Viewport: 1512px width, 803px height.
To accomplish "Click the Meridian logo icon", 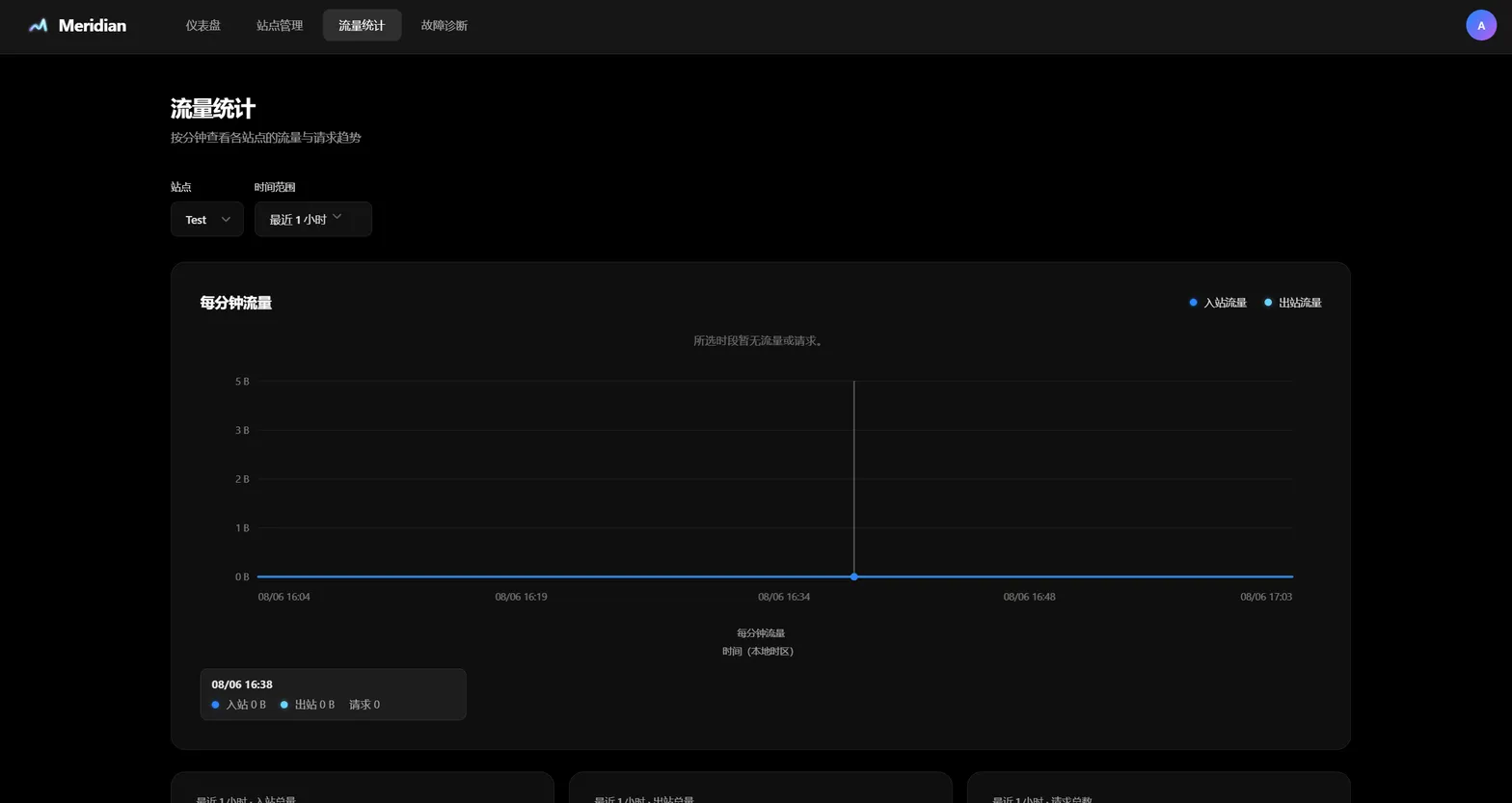I will [x=38, y=26].
